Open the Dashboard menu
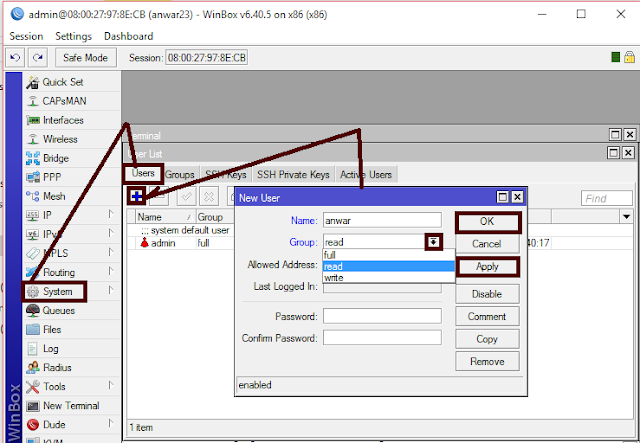This screenshot has width=640, height=443. tap(129, 36)
